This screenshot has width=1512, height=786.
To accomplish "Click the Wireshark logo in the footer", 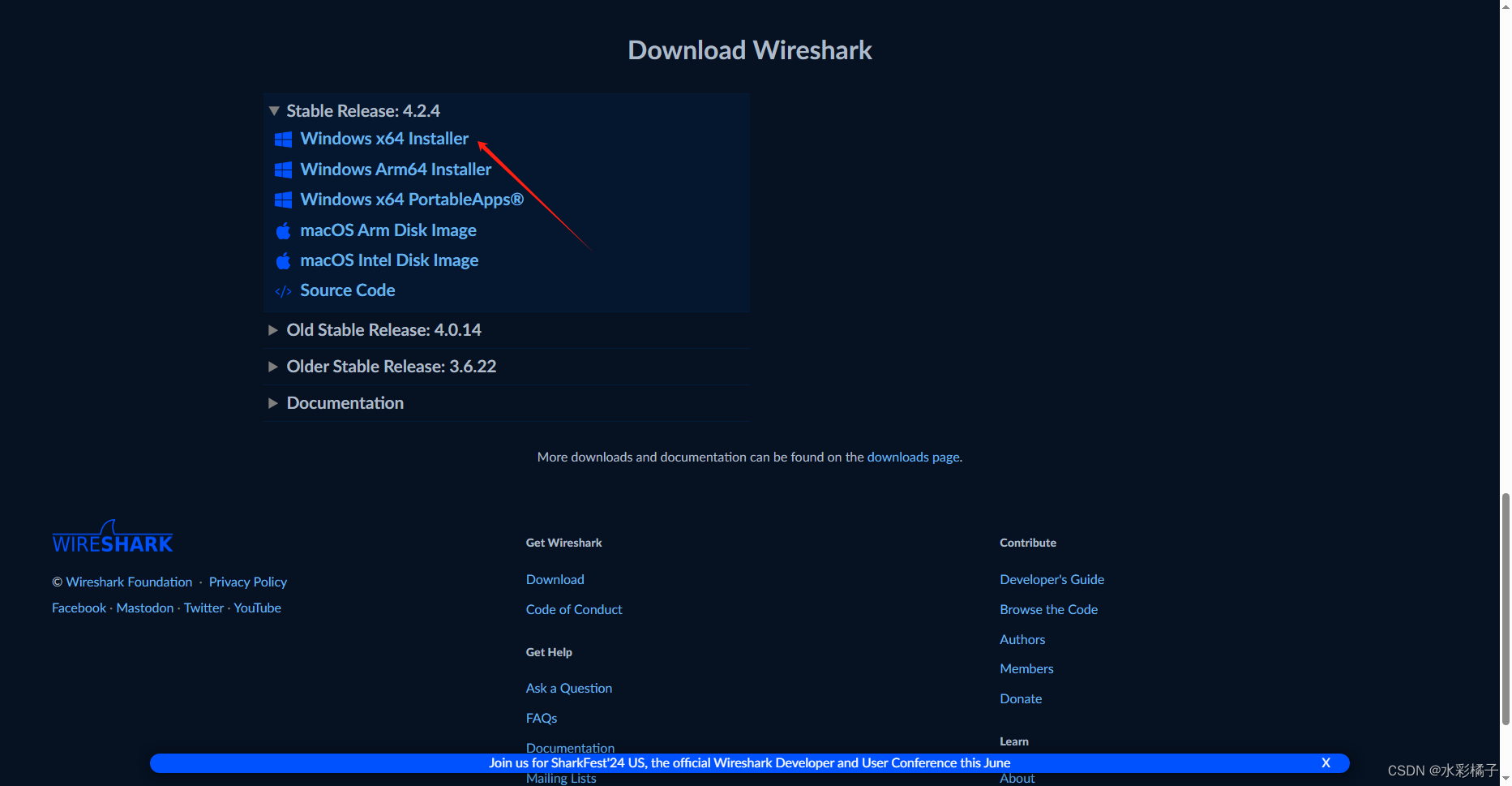I will (x=113, y=537).
